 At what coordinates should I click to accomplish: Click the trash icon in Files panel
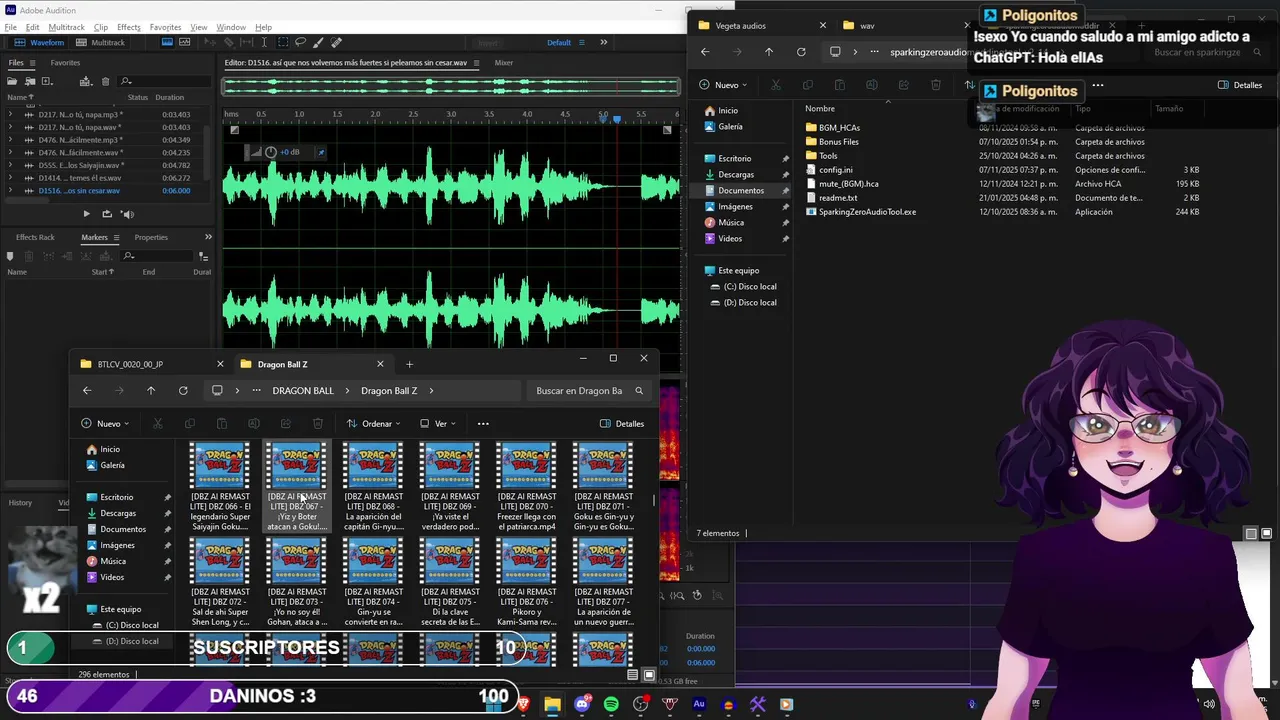(x=105, y=81)
